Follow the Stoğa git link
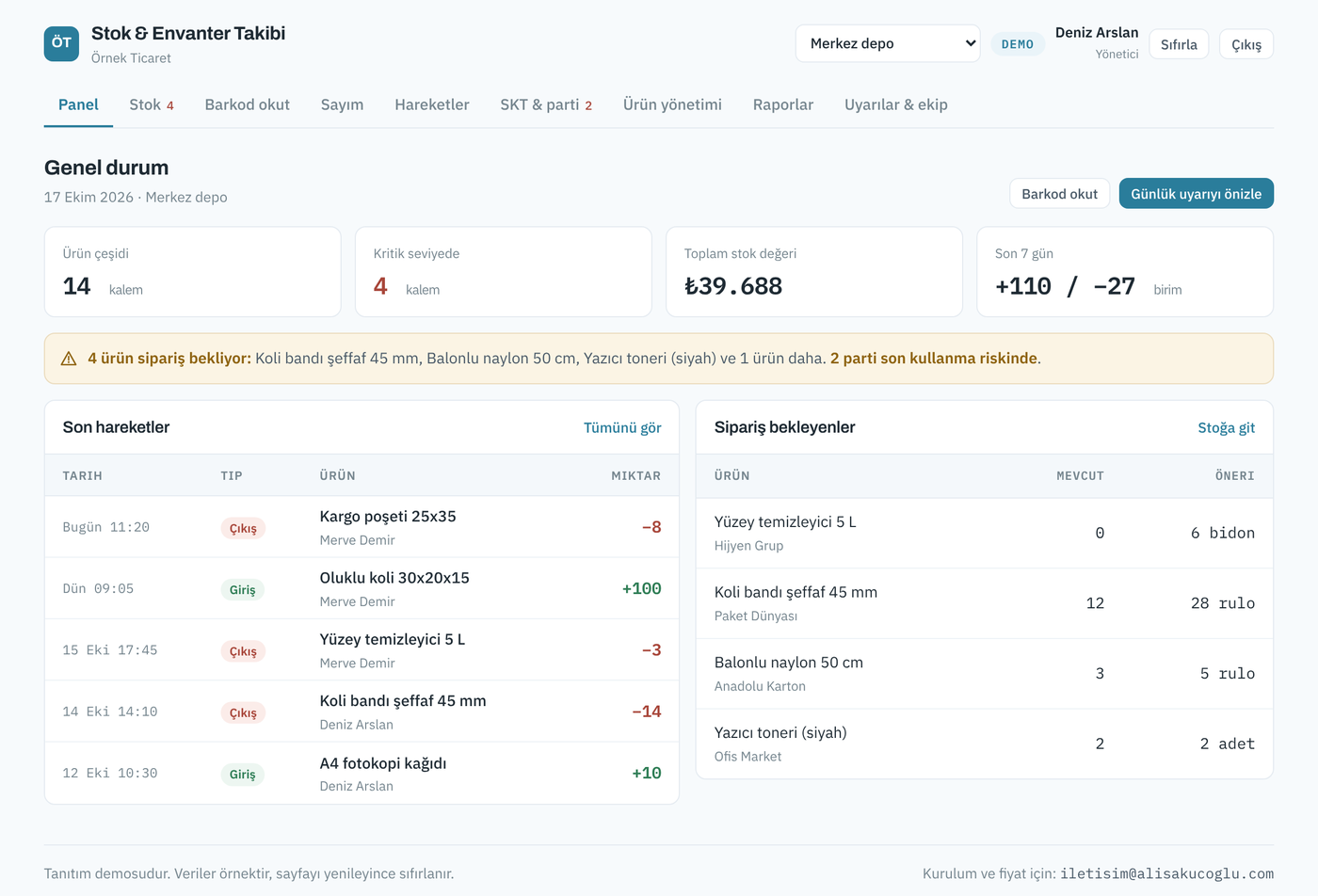This screenshot has width=1318, height=896. pyautogui.click(x=1227, y=427)
